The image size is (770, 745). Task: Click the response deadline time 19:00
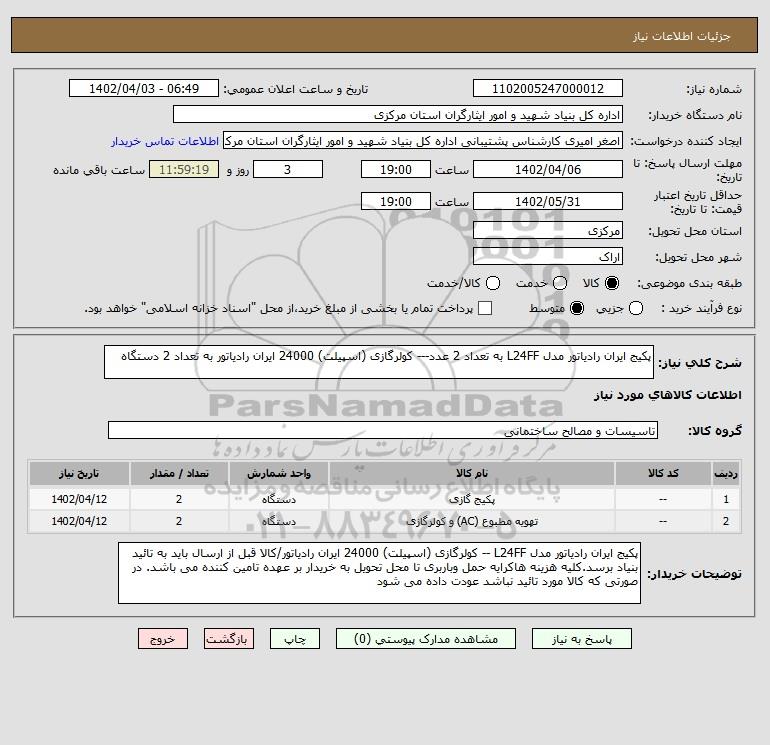pos(396,169)
